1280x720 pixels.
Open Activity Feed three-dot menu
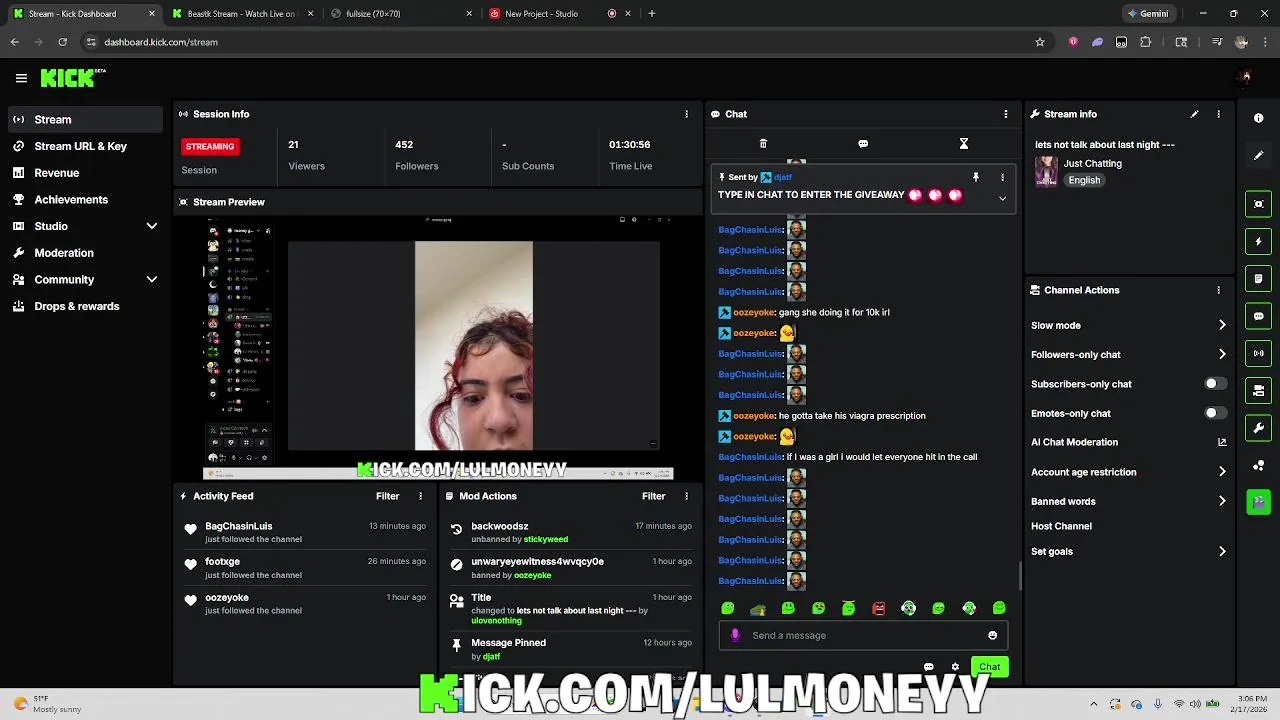tap(420, 496)
